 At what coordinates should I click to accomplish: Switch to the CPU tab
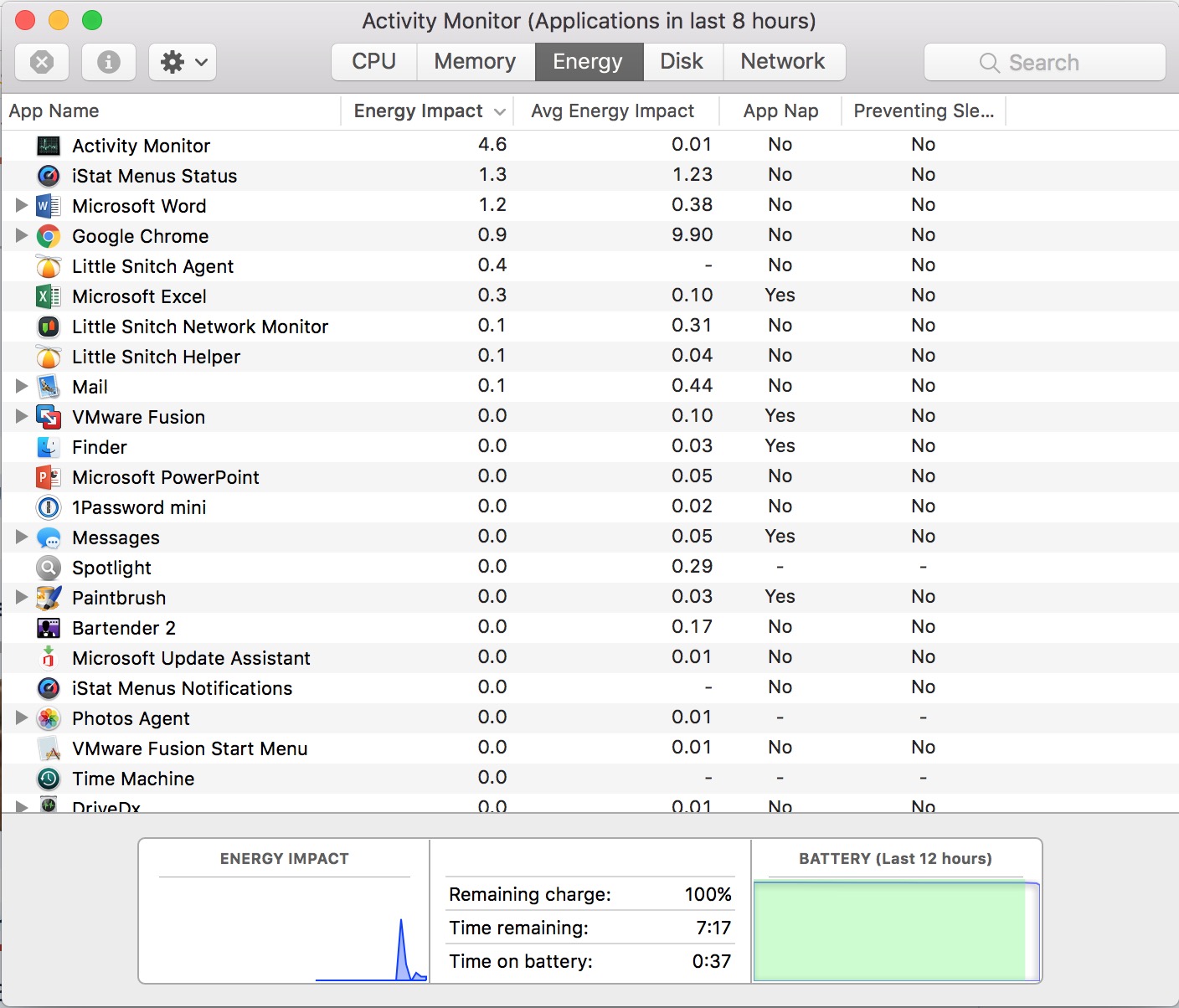click(x=373, y=62)
